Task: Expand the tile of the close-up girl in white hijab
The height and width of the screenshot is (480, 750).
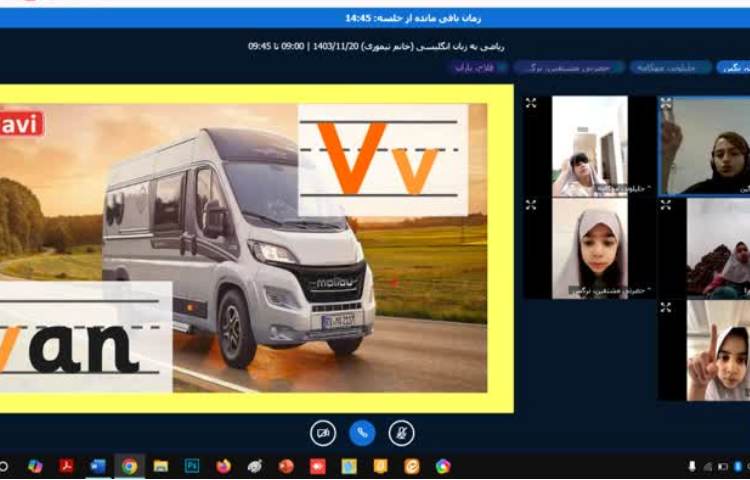Action: click(531, 205)
